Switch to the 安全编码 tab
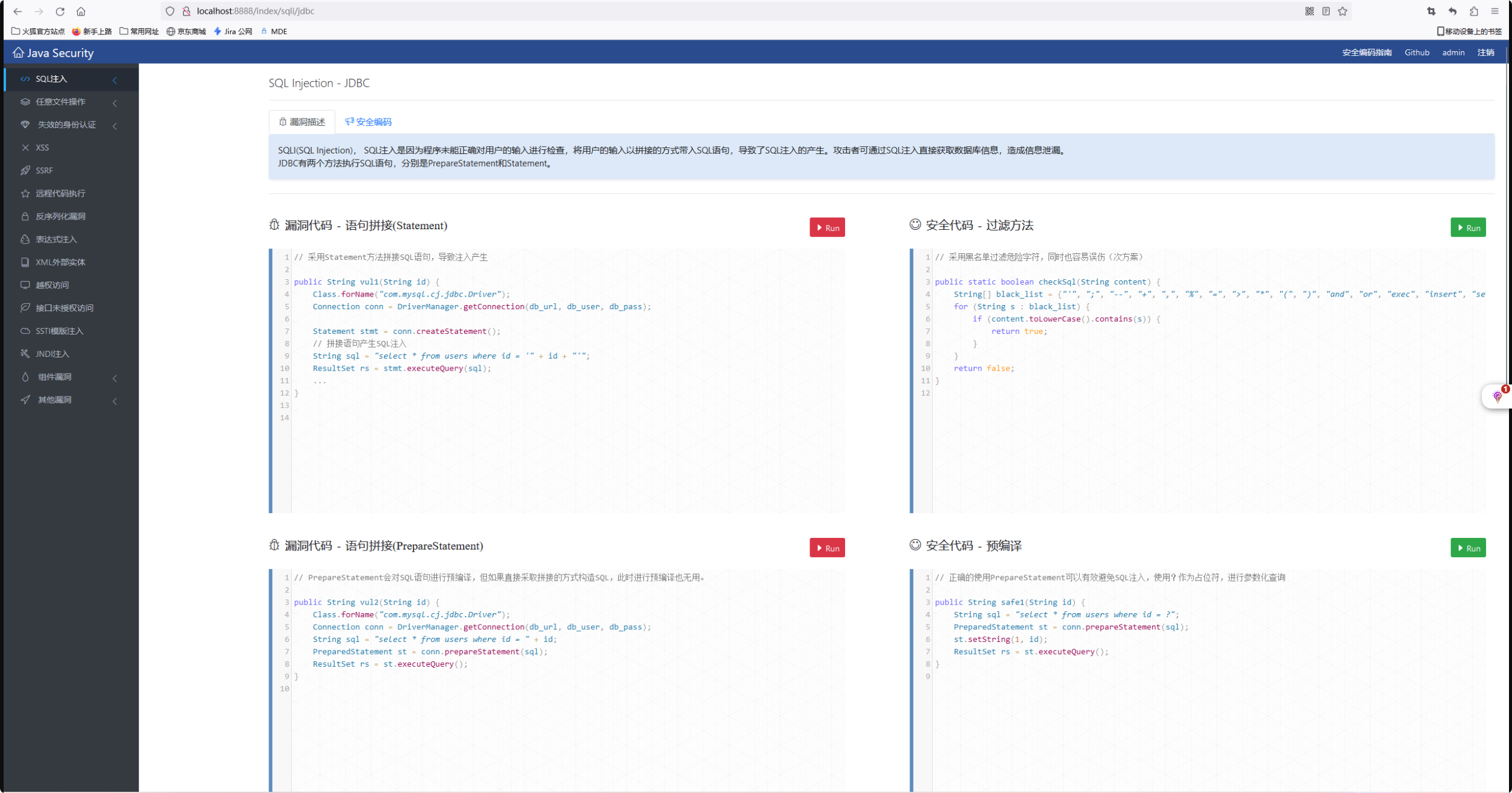Screen dimensions: 1512x793 tap(368, 122)
